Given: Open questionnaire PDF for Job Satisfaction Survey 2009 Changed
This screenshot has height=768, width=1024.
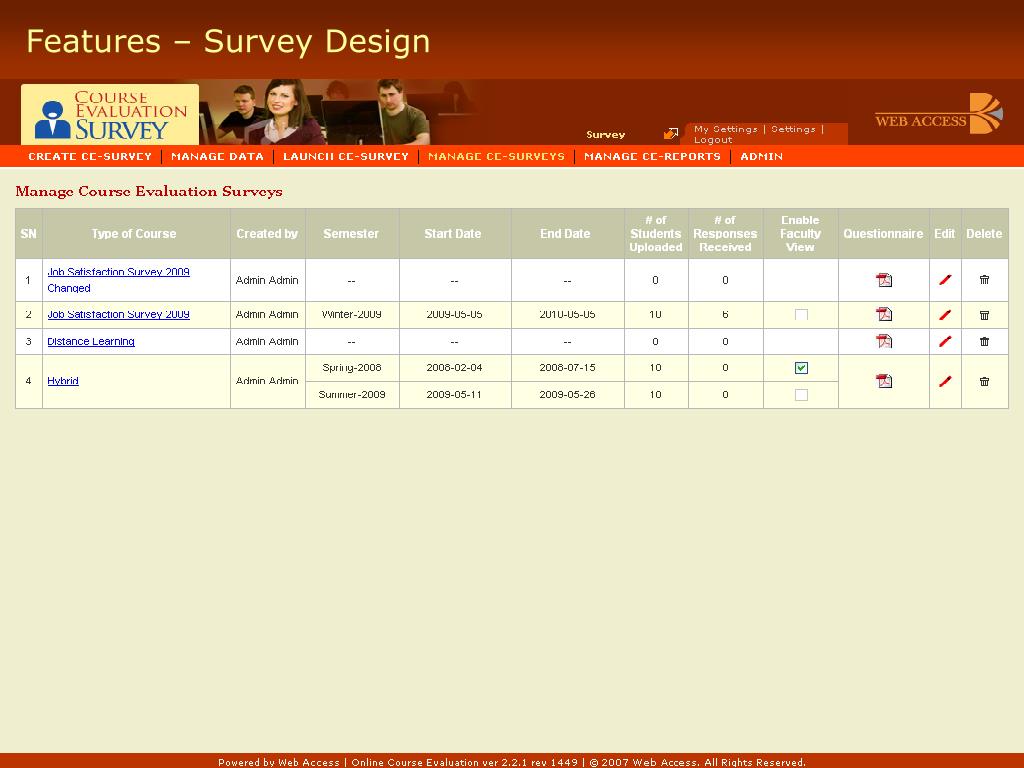Looking at the screenshot, I should pos(884,280).
